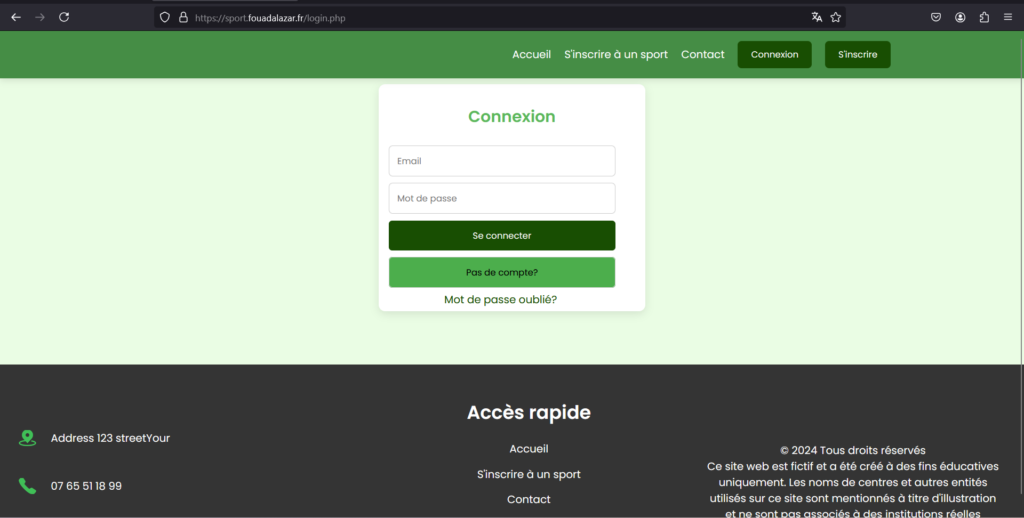Select Contact in the header navigation
This screenshot has height=518, width=1024.
click(x=702, y=55)
